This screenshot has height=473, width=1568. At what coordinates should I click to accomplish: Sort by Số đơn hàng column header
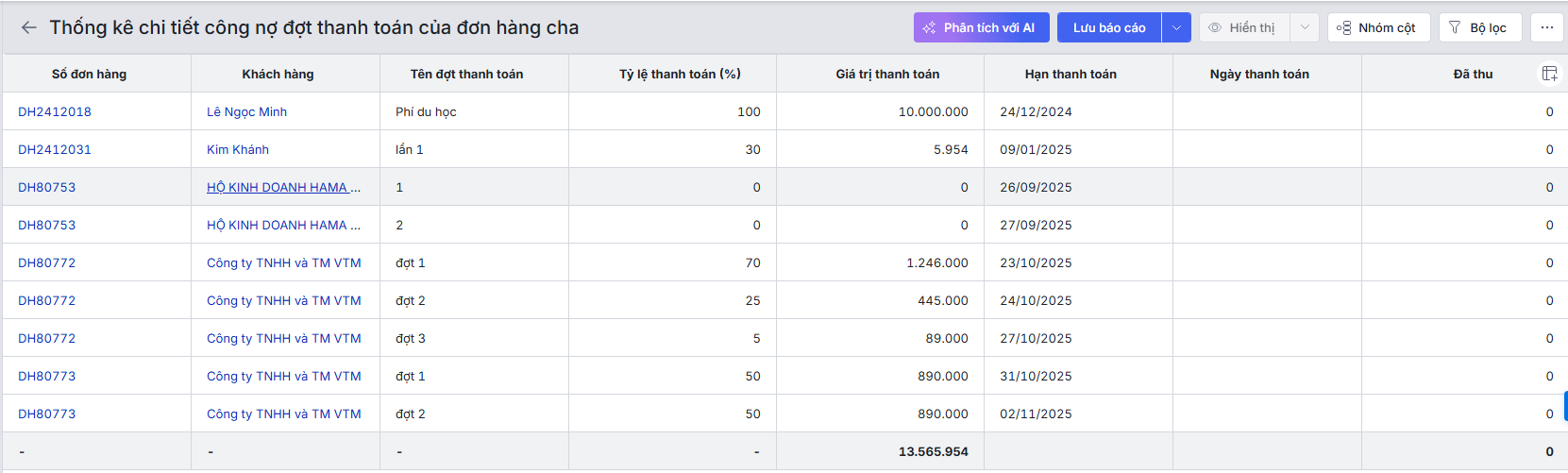[89, 74]
